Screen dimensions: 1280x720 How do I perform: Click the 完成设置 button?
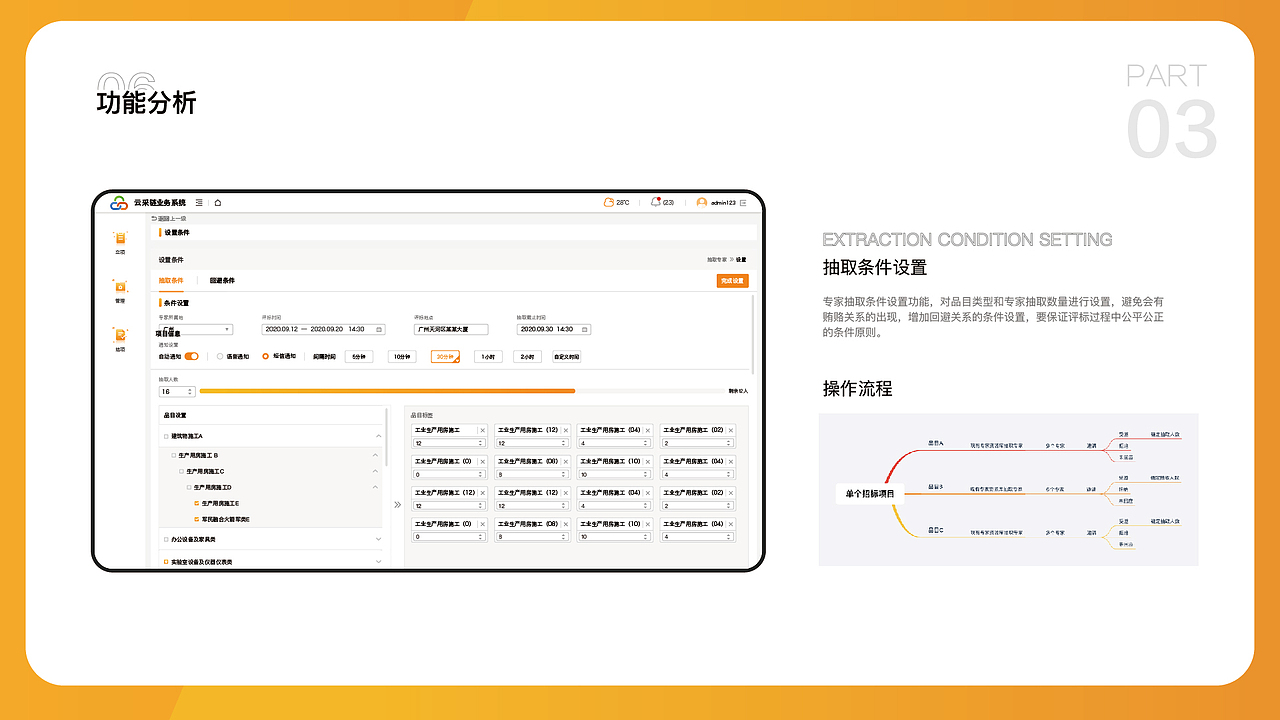(x=732, y=281)
